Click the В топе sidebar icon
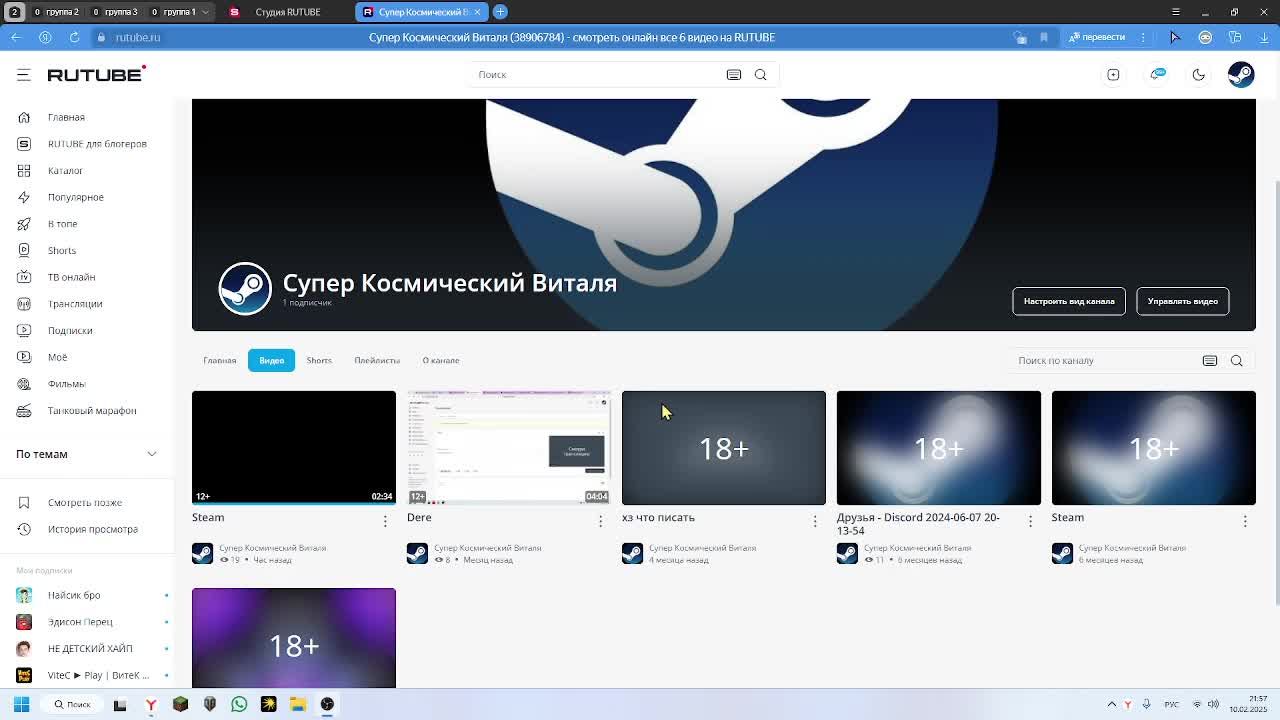The width and height of the screenshot is (1280, 720). (x=24, y=224)
